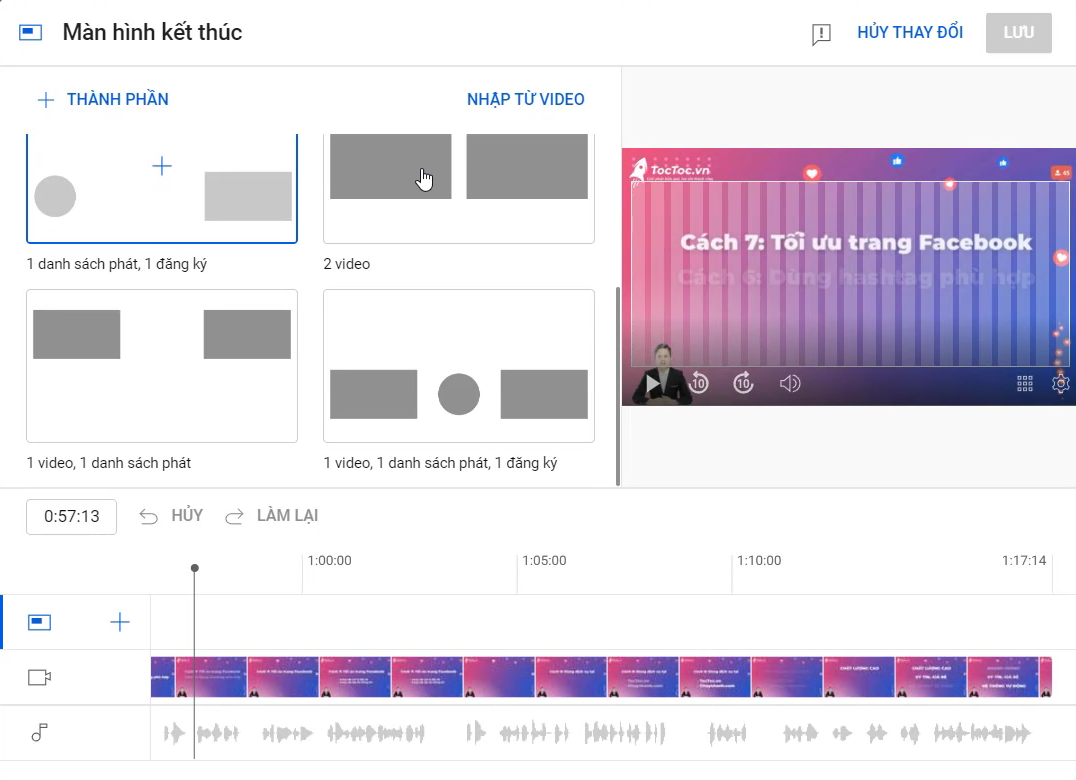This screenshot has height=780, width=1076.
Task: Toggle the grid overlay in preview
Action: click(x=1024, y=383)
